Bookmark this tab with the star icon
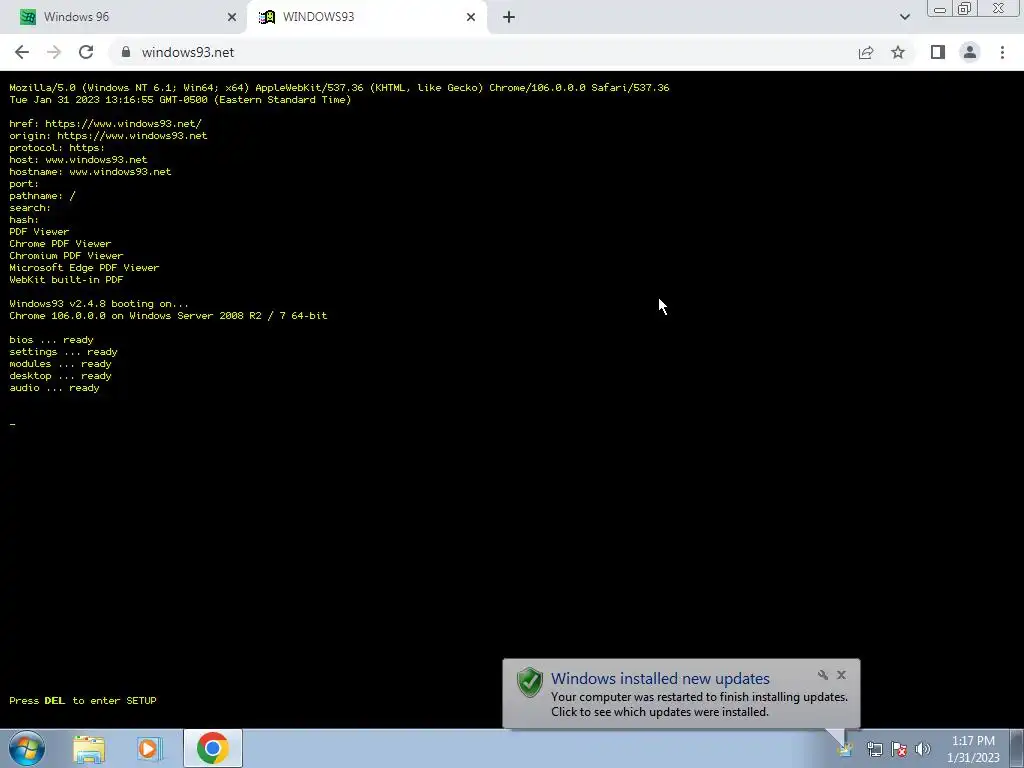 pos(898,52)
